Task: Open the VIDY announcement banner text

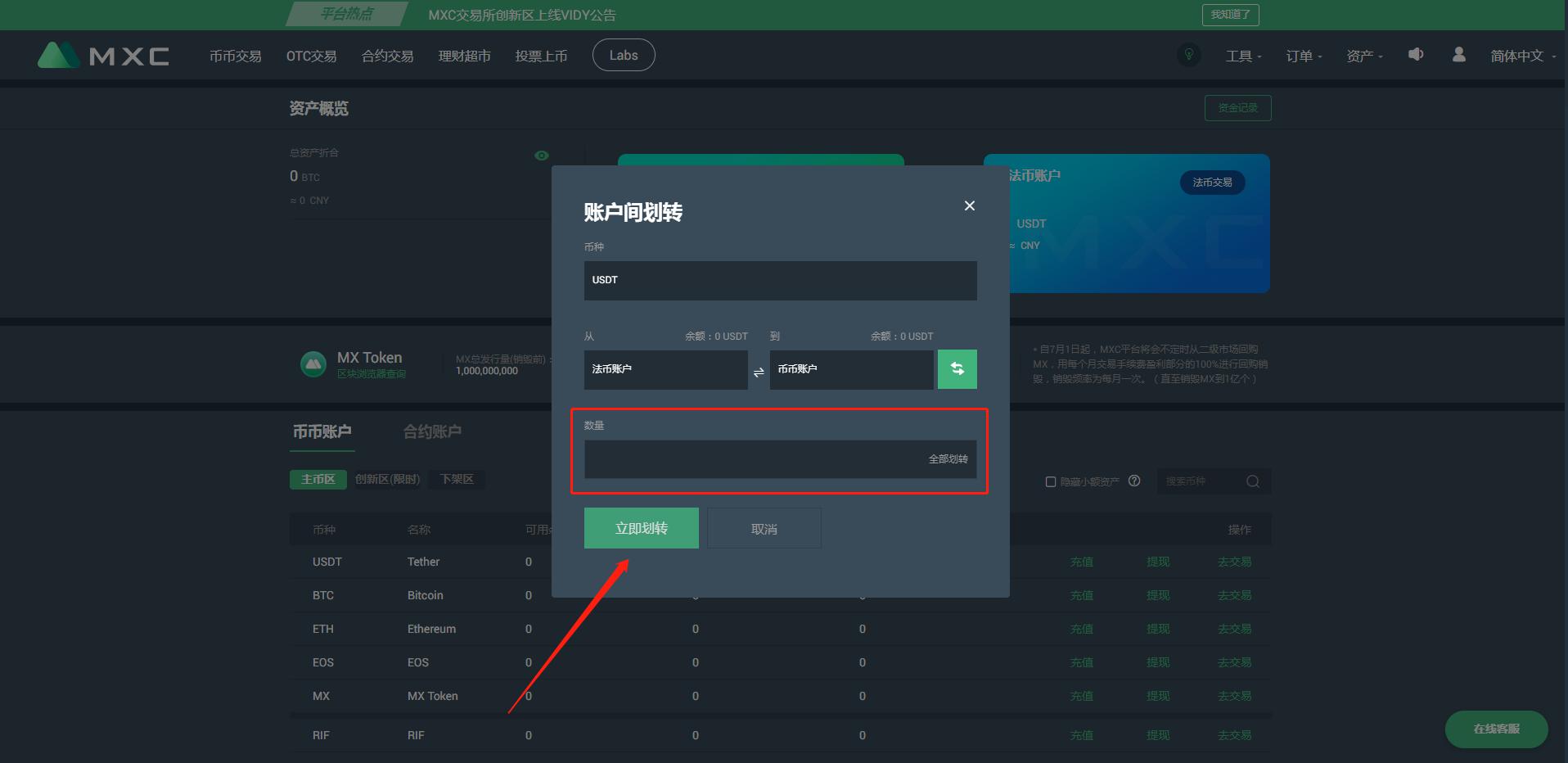Action: 522,15
